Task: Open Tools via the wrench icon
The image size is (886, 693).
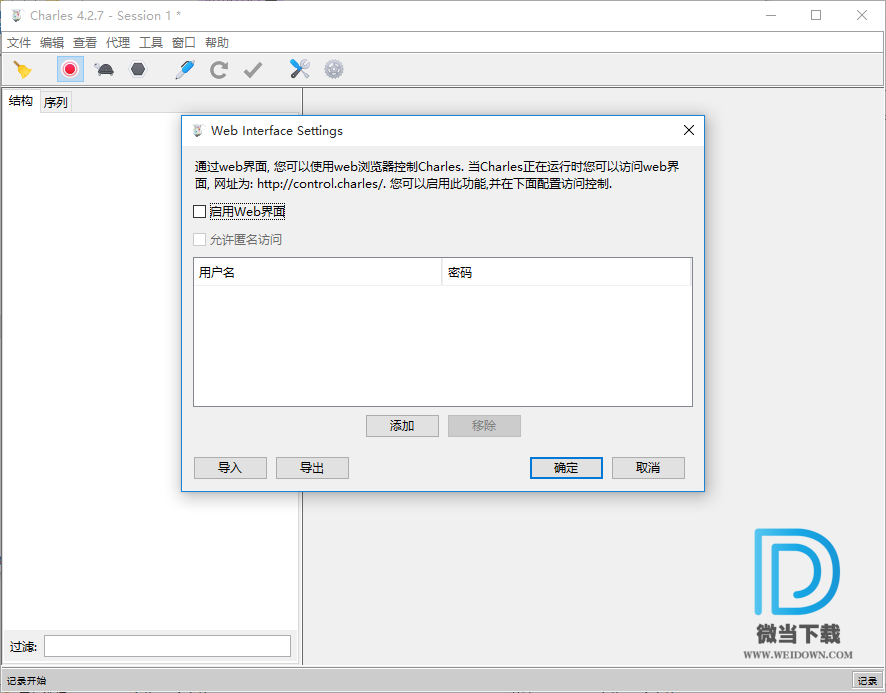Action: 299,69
